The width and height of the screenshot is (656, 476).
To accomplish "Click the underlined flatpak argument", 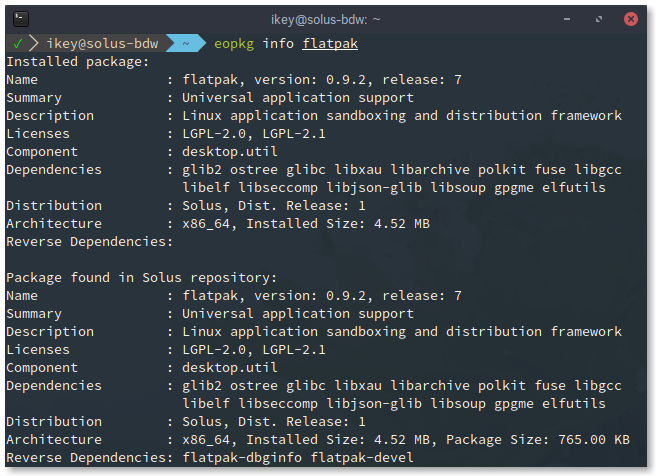I will (330, 44).
